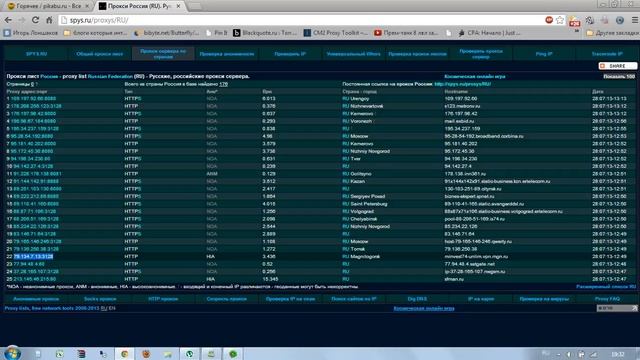Click the sfman.ru hostname cell

[454, 279]
